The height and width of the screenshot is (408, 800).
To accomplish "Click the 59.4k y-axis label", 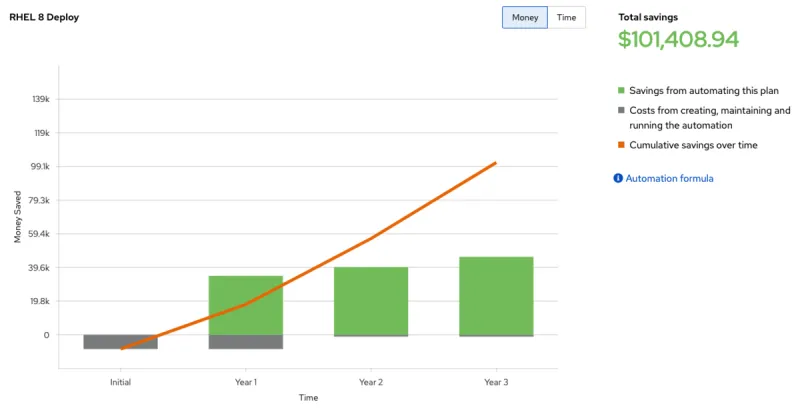I will tap(39, 234).
